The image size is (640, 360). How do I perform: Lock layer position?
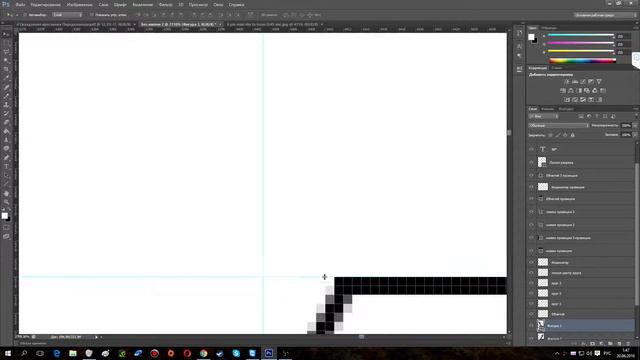point(565,135)
